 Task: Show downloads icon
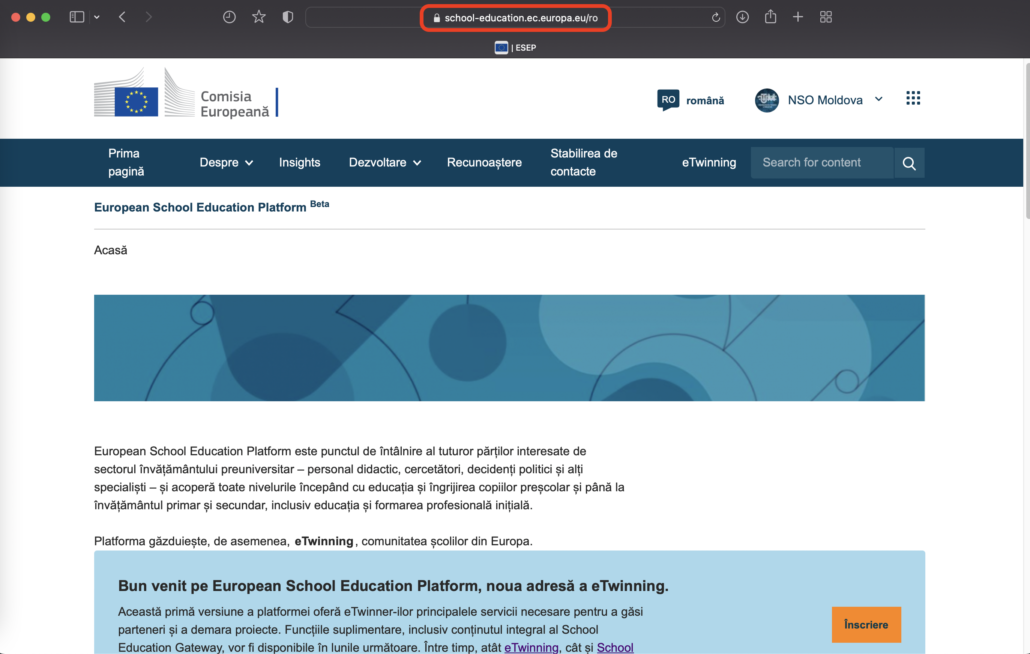point(742,17)
